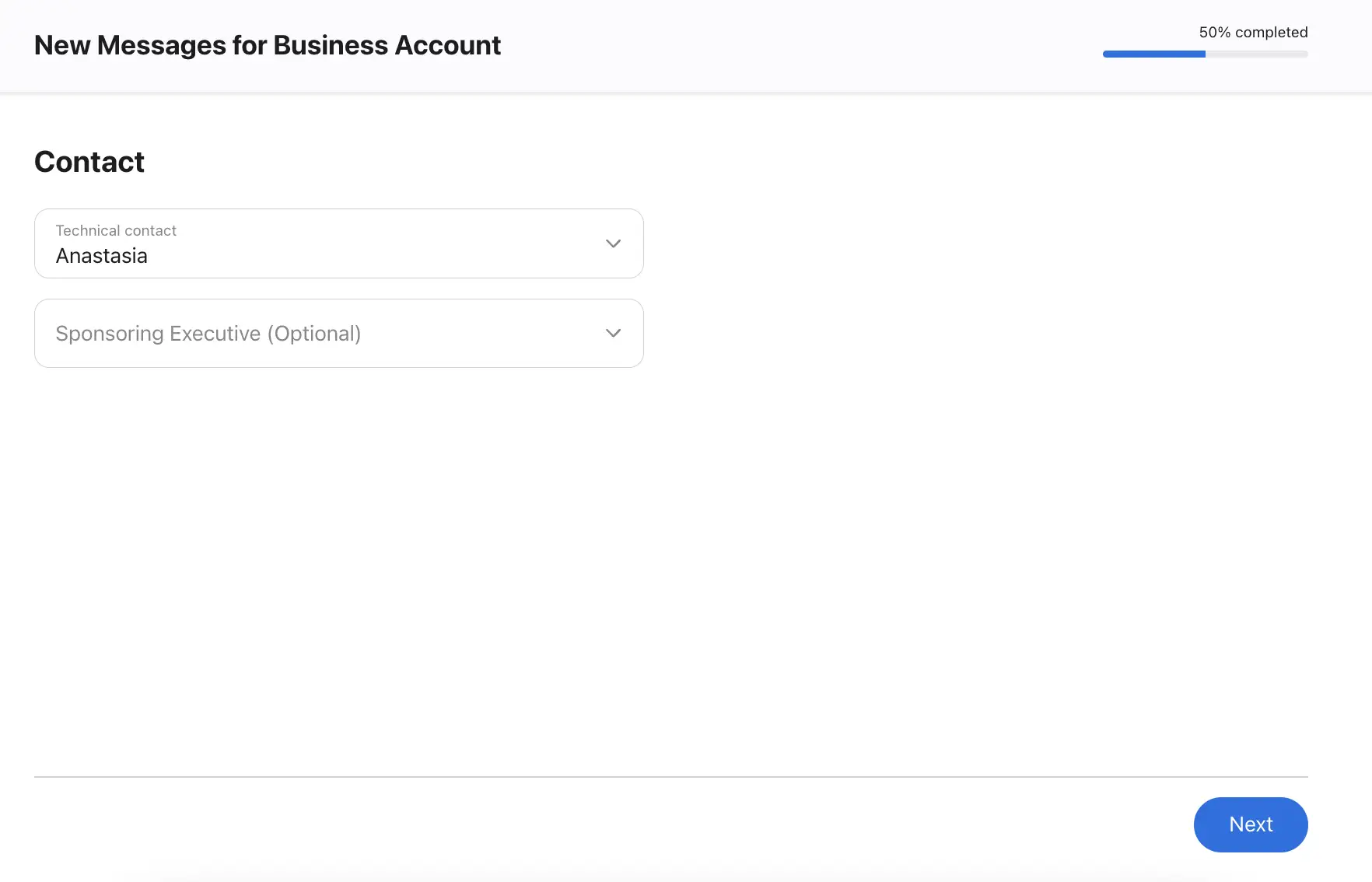Open the Technical contact dropdown
Viewport: 1372px width, 882px height.
pyautogui.click(x=338, y=243)
